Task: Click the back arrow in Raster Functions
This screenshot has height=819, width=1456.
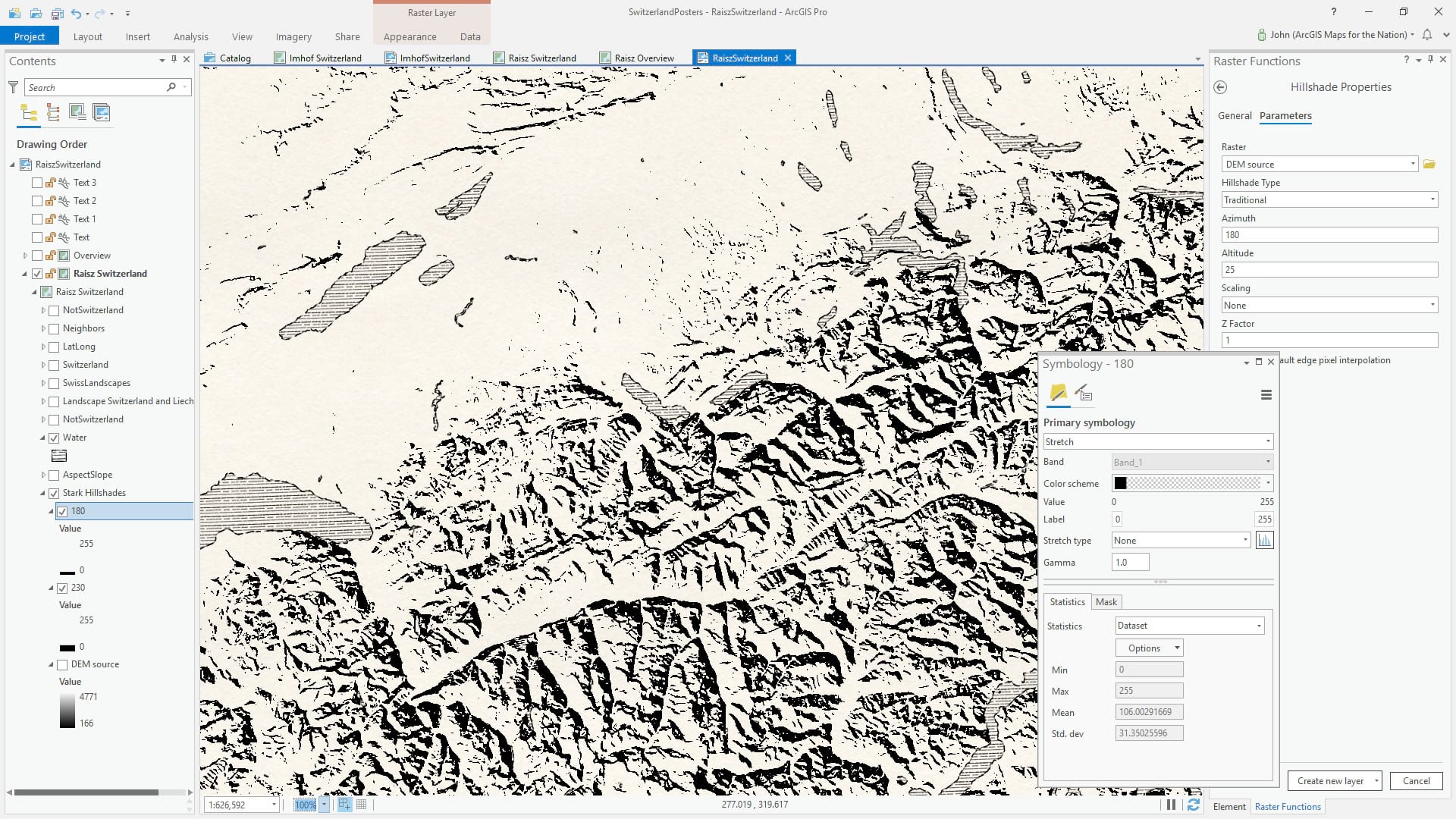Action: pos(1220,87)
